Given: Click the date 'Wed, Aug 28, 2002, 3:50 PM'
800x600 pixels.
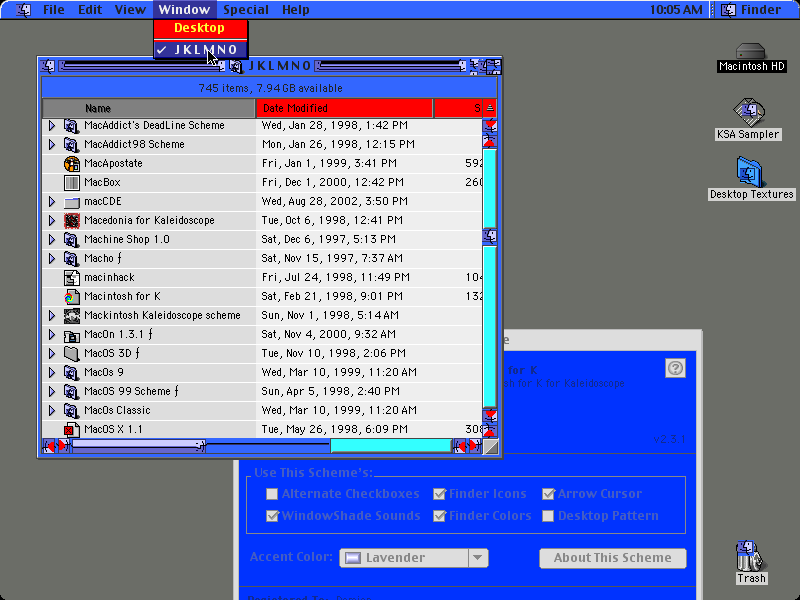Looking at the screenshot, I should (335, 202).
